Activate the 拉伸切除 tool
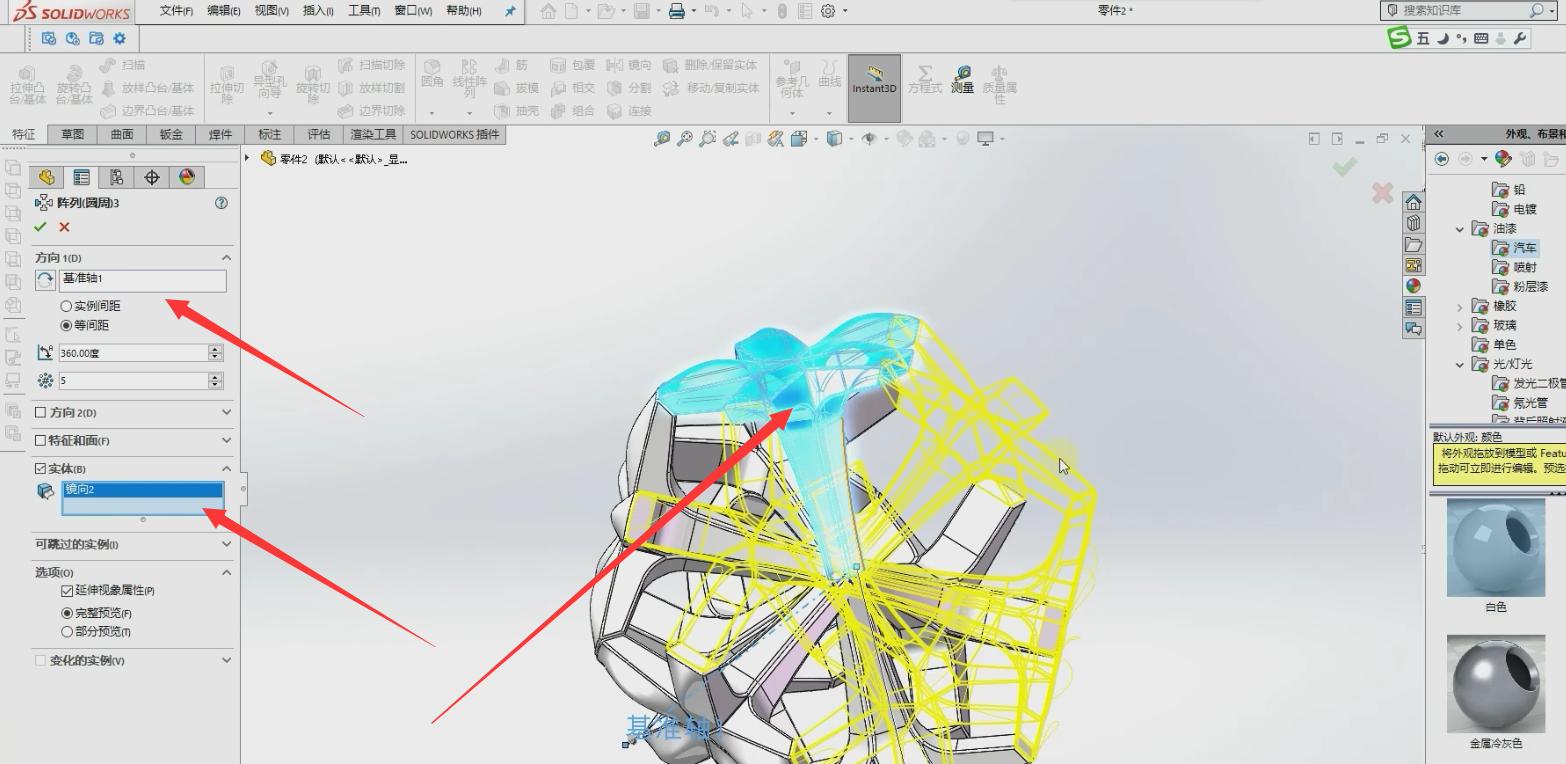The image size is (1566, 764). coord(225,86)
